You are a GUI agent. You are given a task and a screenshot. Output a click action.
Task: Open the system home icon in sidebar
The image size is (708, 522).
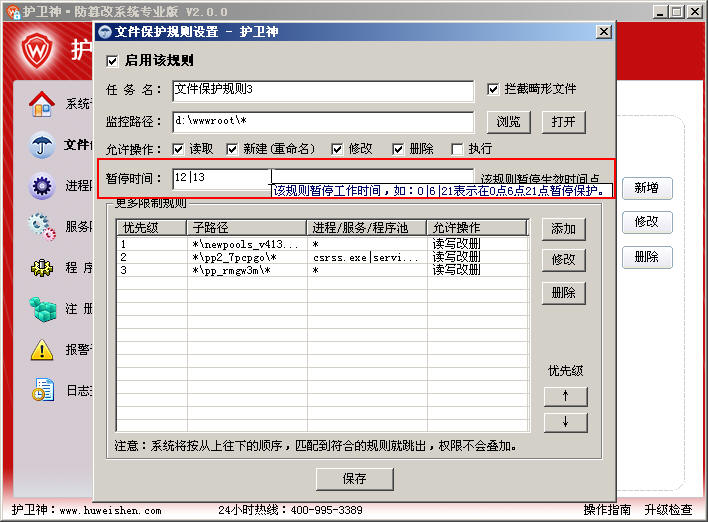[42, 104]
